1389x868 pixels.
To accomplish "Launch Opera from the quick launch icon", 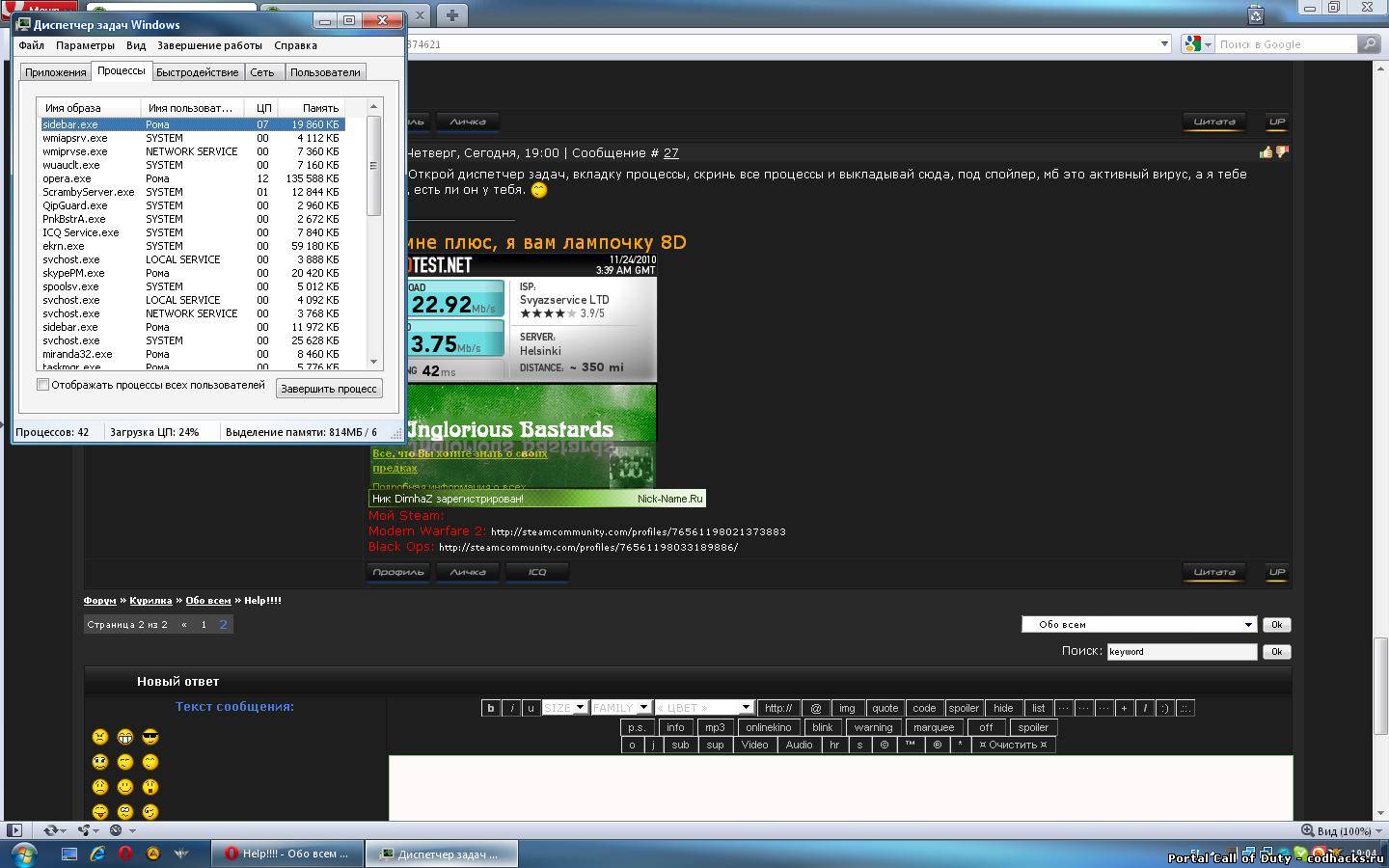I will click(125, 854).
